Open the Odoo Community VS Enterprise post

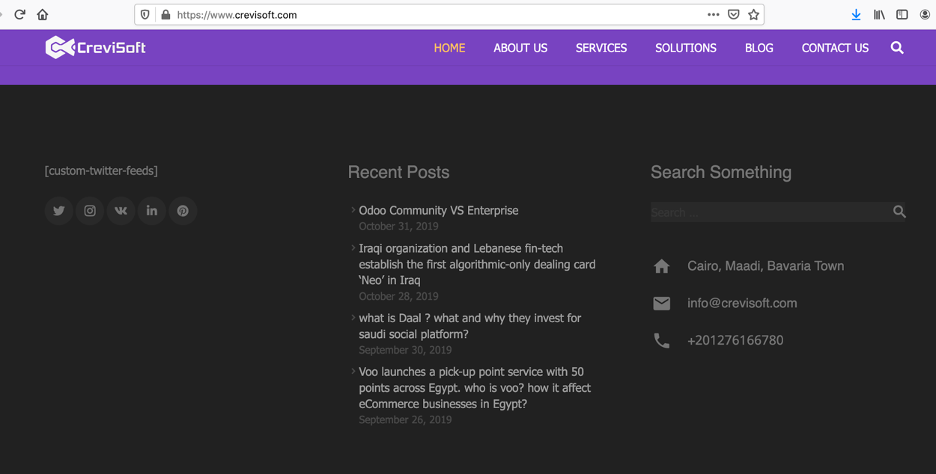[438, 211]
